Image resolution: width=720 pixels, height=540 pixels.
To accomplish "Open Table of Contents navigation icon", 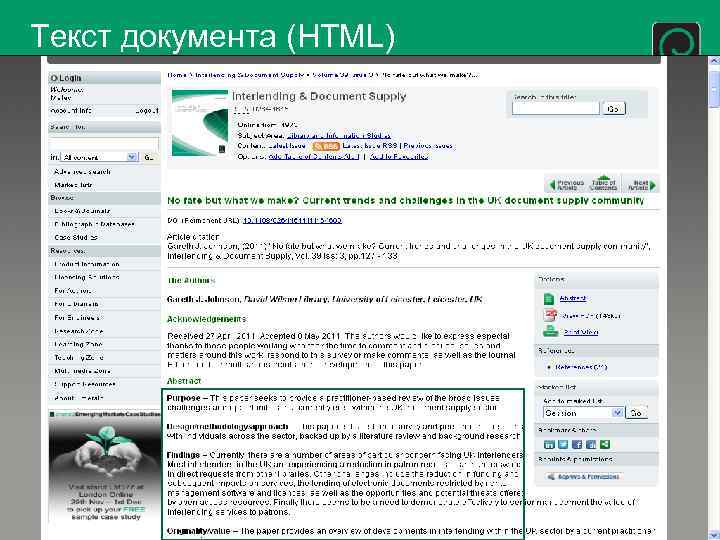I will pos(603,184).
